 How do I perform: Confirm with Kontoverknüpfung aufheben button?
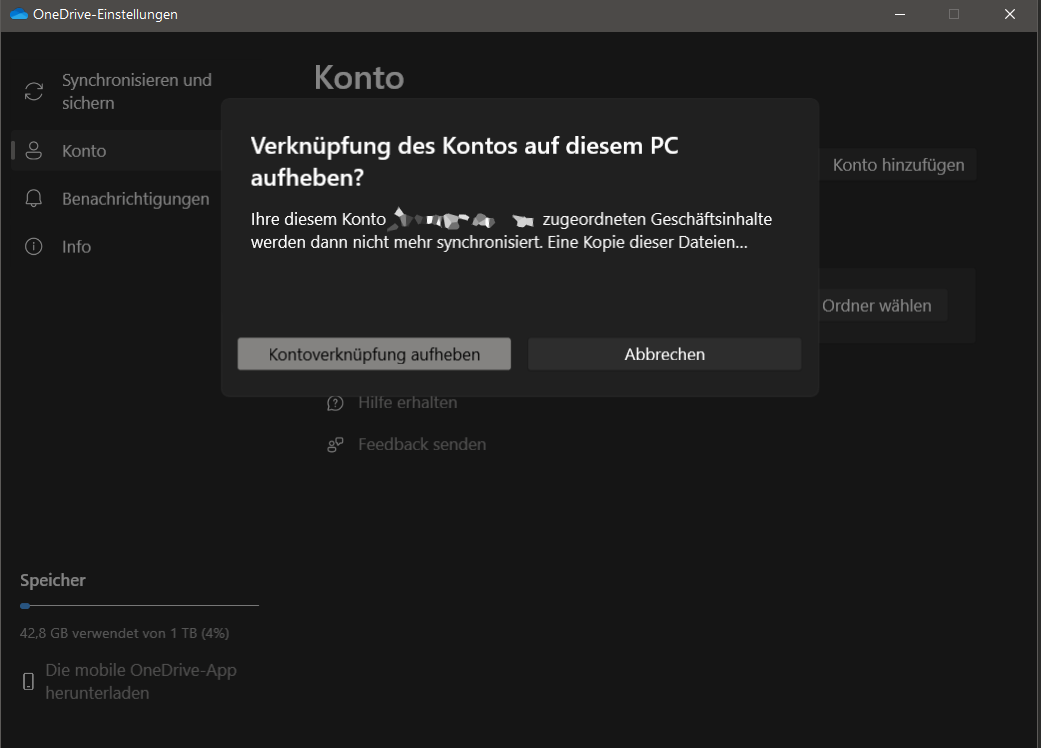(374, 354)
